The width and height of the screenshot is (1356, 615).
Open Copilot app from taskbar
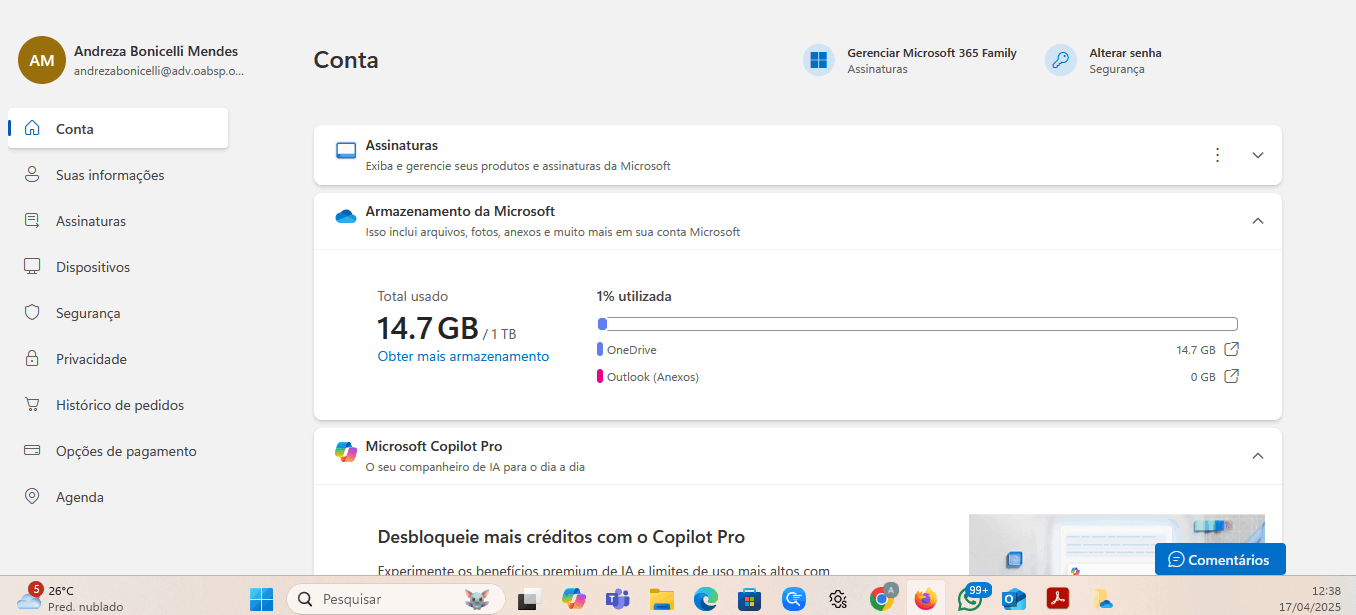pos(573,599)
